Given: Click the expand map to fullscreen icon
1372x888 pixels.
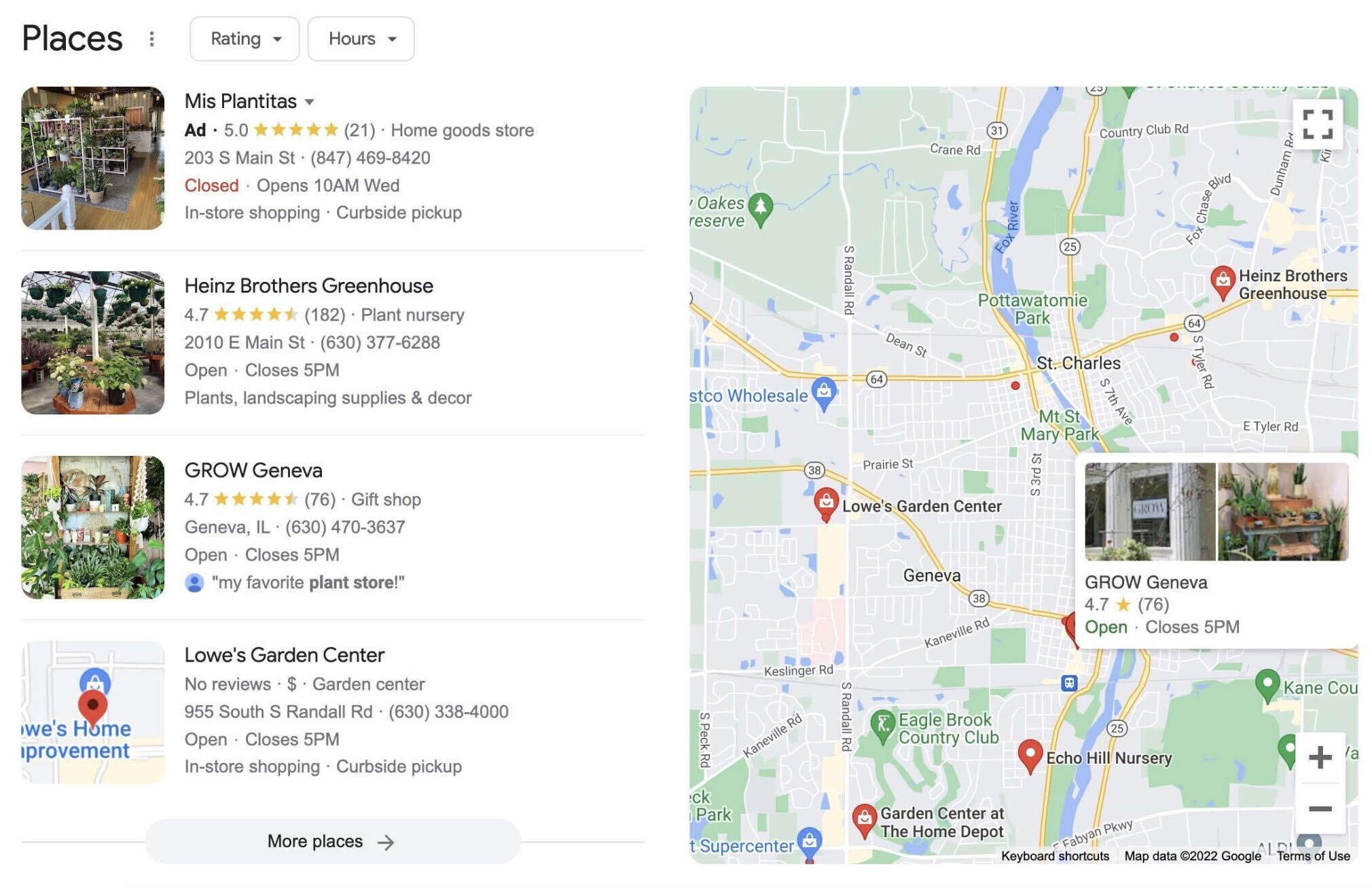Looking at the screenshot, I should 1318,122.
